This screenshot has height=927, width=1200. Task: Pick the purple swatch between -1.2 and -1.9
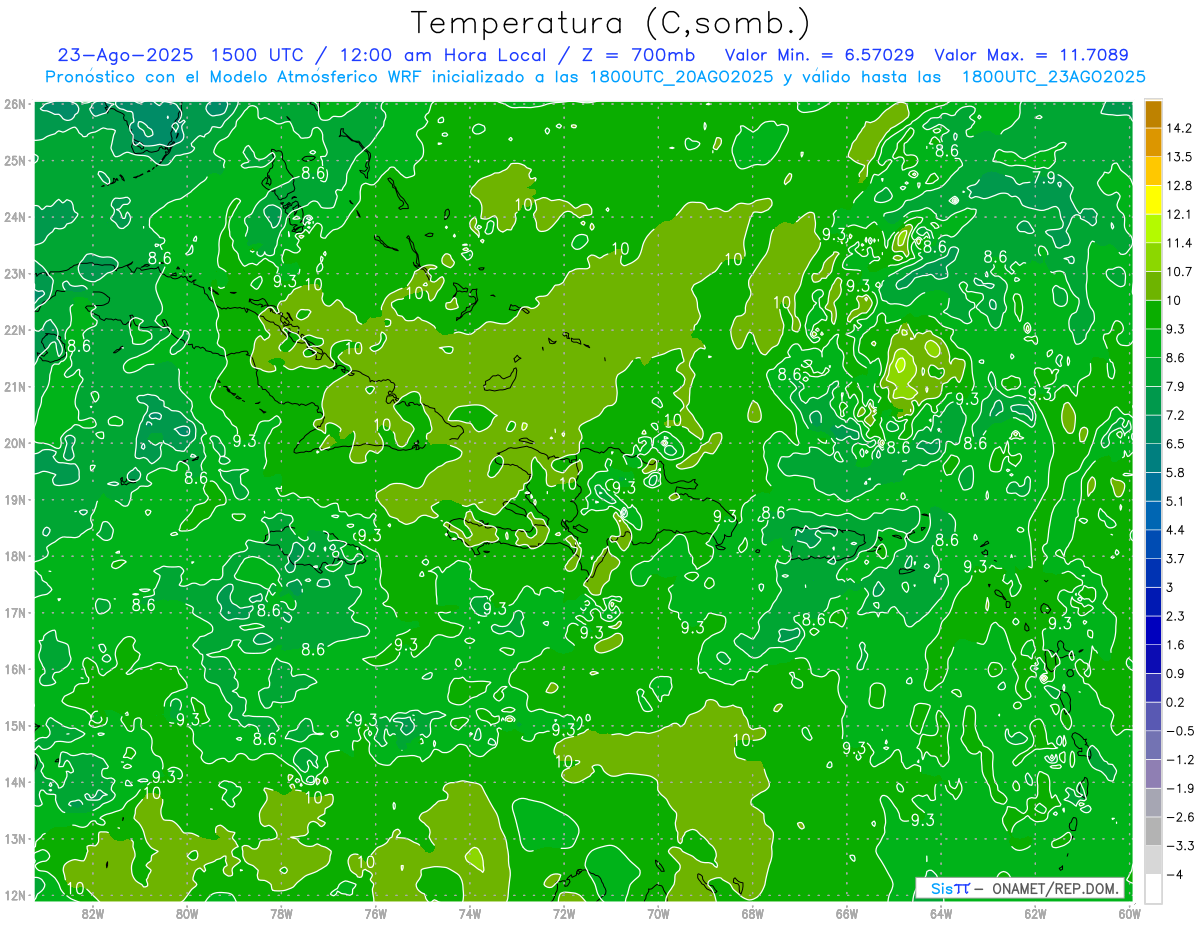pyautogui.click(x=1153, y=774)
